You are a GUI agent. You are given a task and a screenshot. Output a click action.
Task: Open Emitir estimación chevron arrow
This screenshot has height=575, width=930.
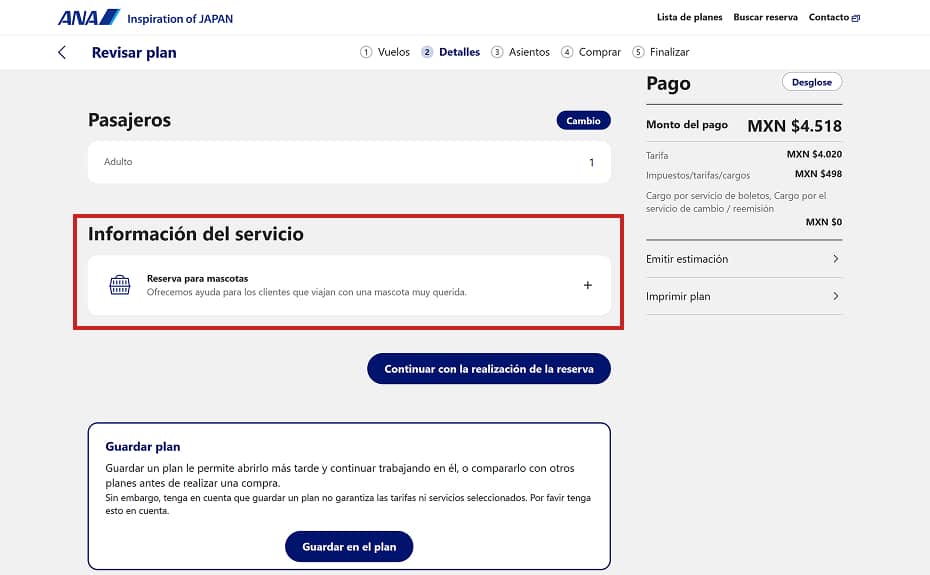(835, 259)
